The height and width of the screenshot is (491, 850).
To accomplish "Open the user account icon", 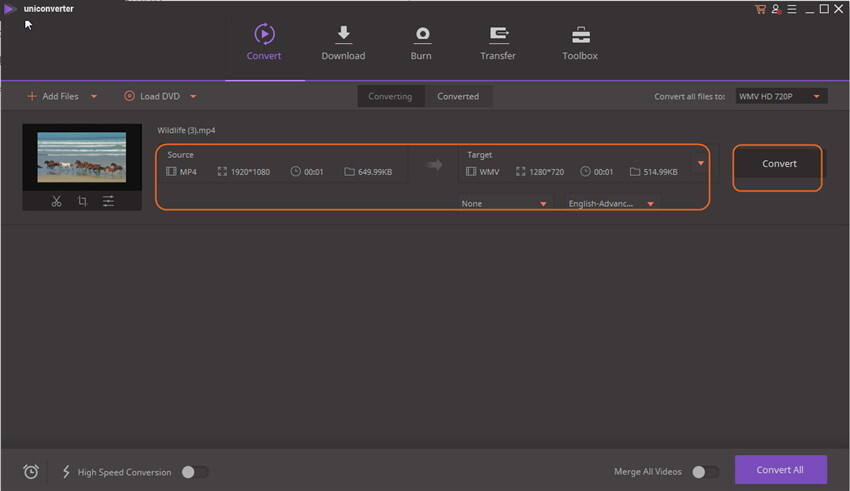I will pyautogui.click(x=776, y=9).
